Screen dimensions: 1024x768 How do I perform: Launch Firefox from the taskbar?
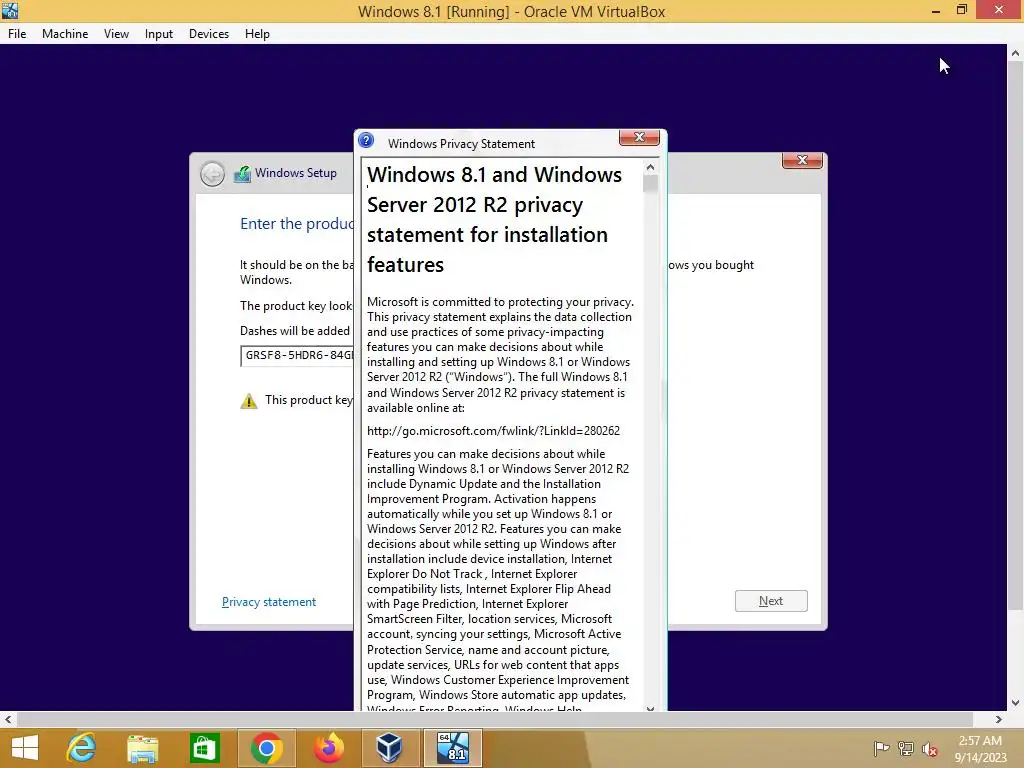point(328,748)
